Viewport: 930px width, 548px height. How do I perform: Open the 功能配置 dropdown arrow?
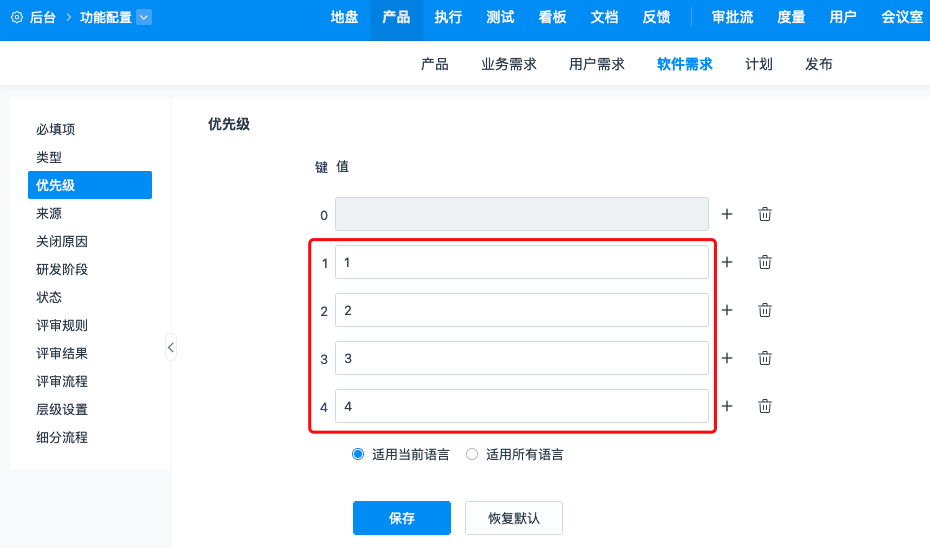tap(144, 17)
